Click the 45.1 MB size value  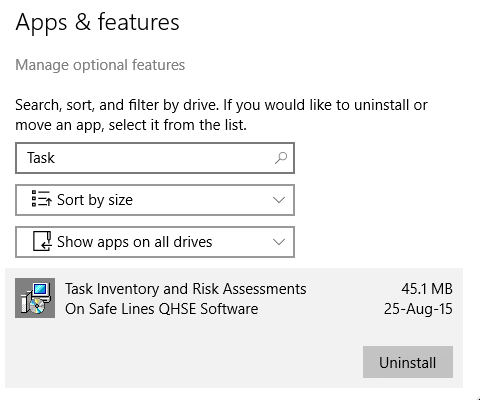pyautogui.click(x=427, y=289)
